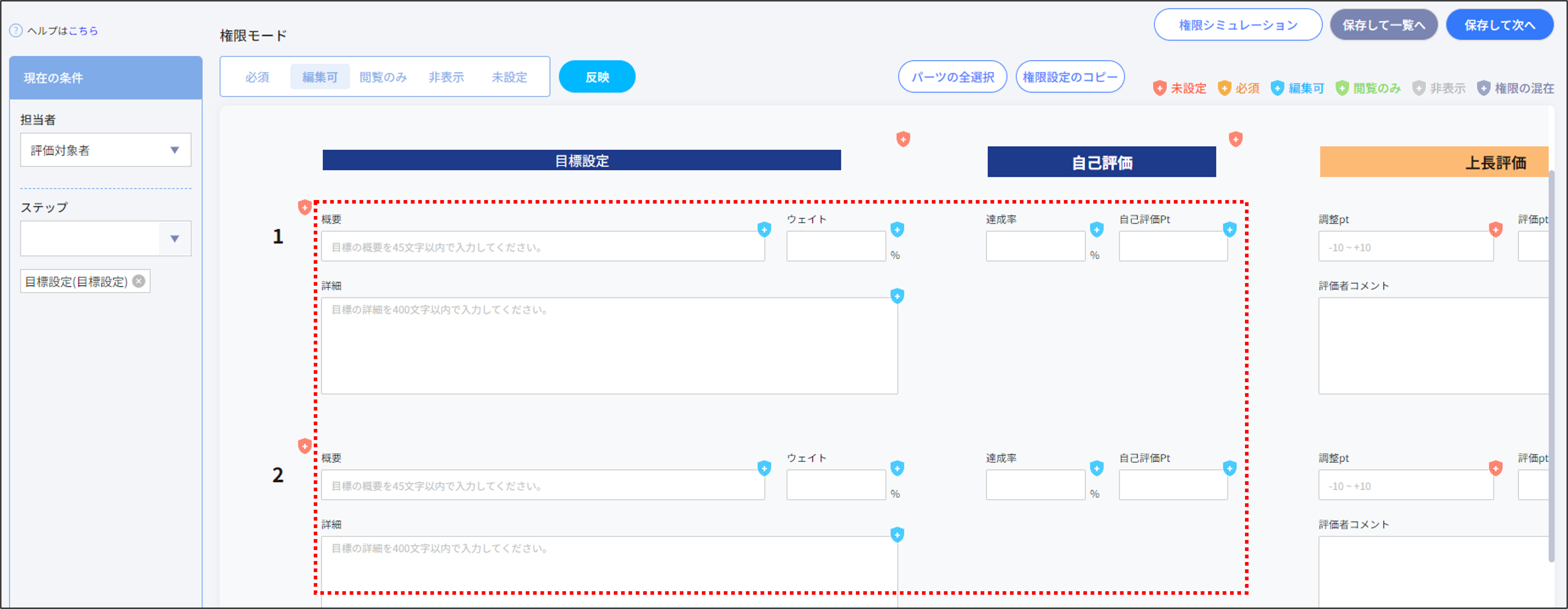Click blue shield on row 1 ウェイト field
1568x609 pixels.
click(897, 229)
